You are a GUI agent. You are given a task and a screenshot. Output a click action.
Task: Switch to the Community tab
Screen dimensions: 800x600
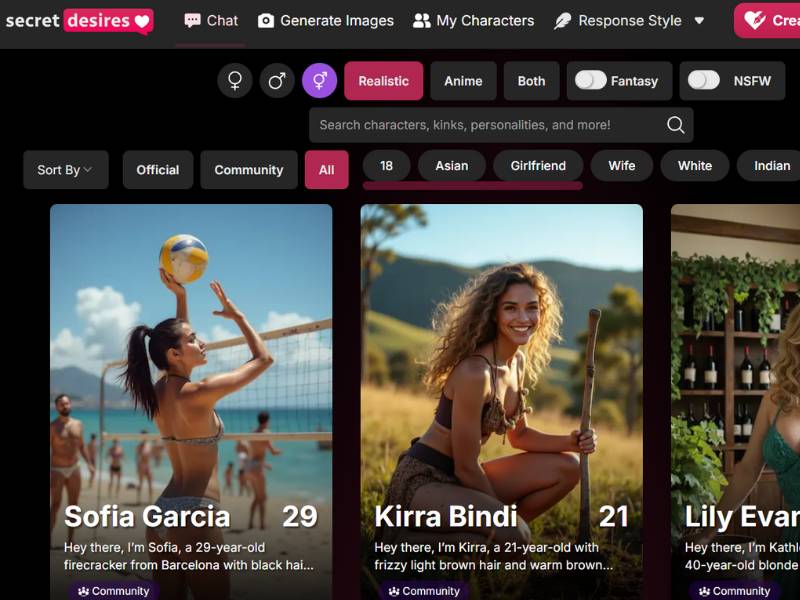pos(249,170)
